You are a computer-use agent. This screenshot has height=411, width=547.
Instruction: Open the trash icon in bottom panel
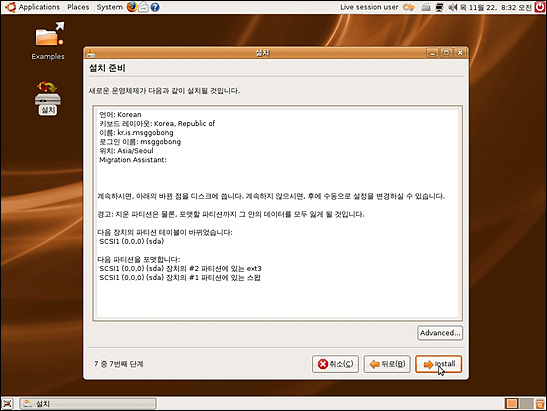click(540, 404)
